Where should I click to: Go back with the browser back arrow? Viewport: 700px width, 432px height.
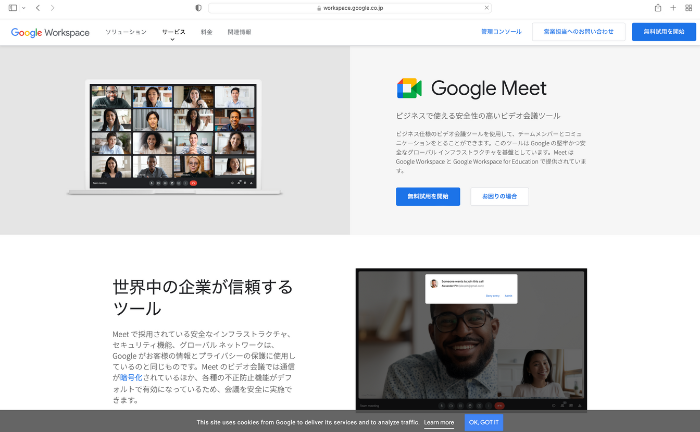coord(38,8)
